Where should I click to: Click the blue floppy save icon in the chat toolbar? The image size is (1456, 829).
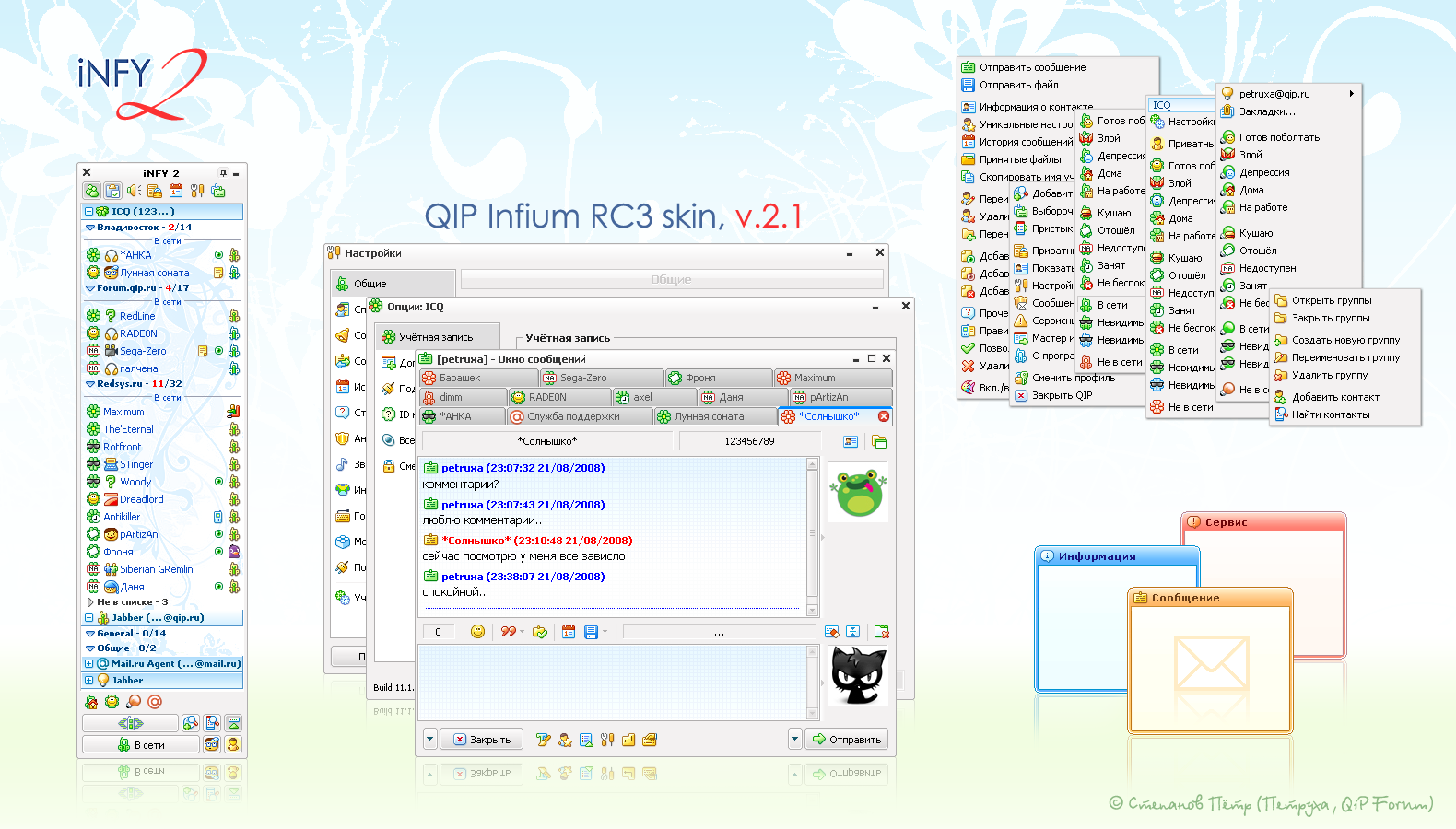coord(591,632)
